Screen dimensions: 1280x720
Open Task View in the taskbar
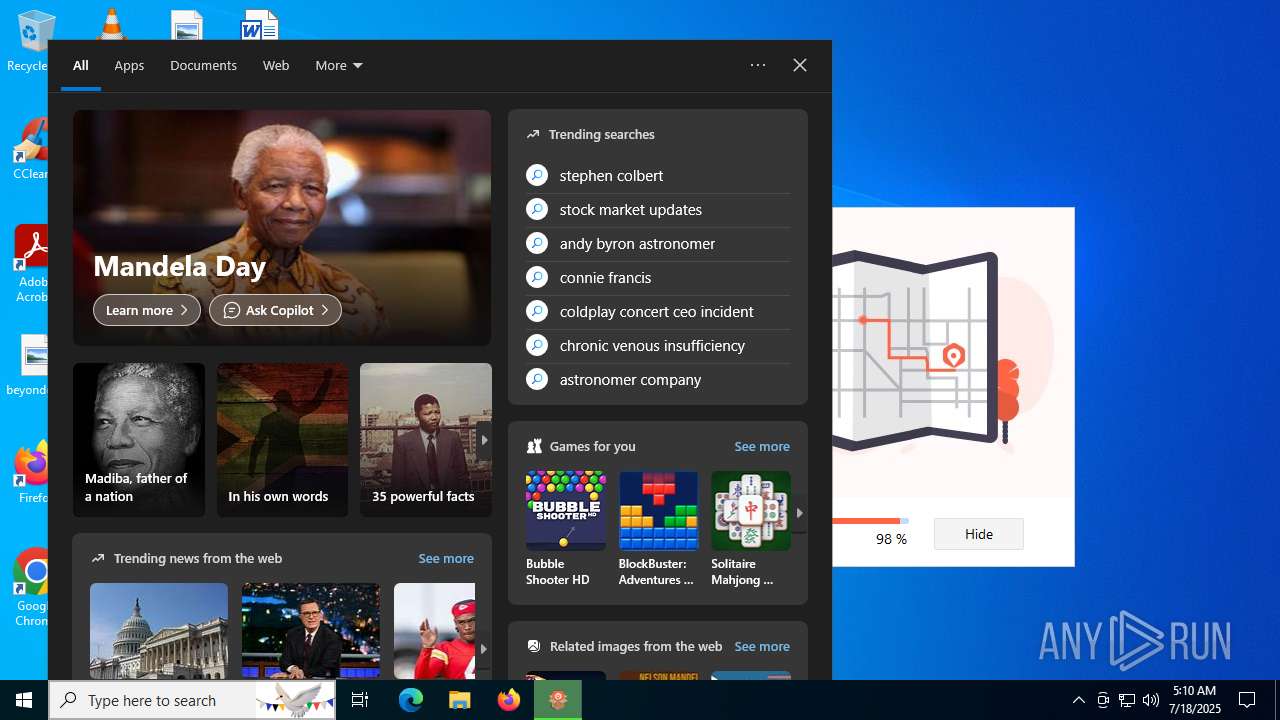click(360, 700)
